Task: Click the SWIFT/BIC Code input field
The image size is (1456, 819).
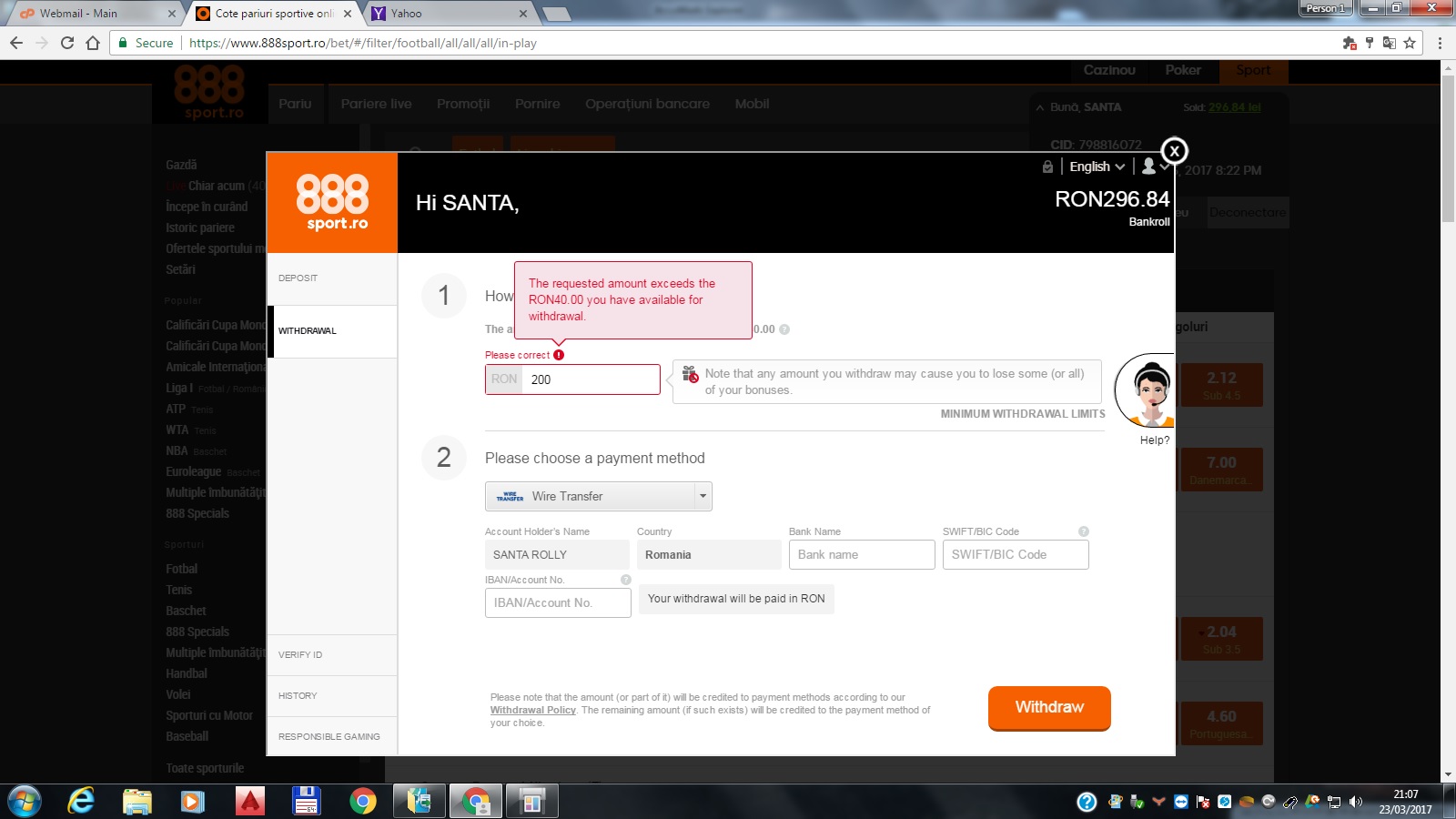Action: (x=1016, y=555)
